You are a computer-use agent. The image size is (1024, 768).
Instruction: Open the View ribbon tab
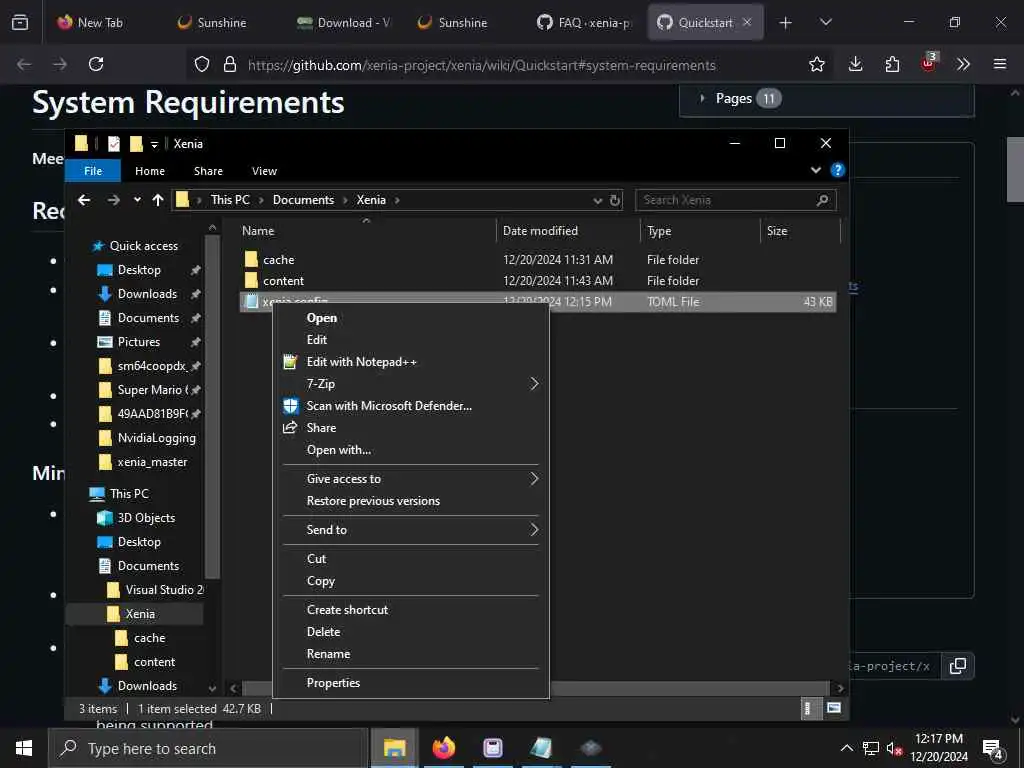tap(264, 170)
